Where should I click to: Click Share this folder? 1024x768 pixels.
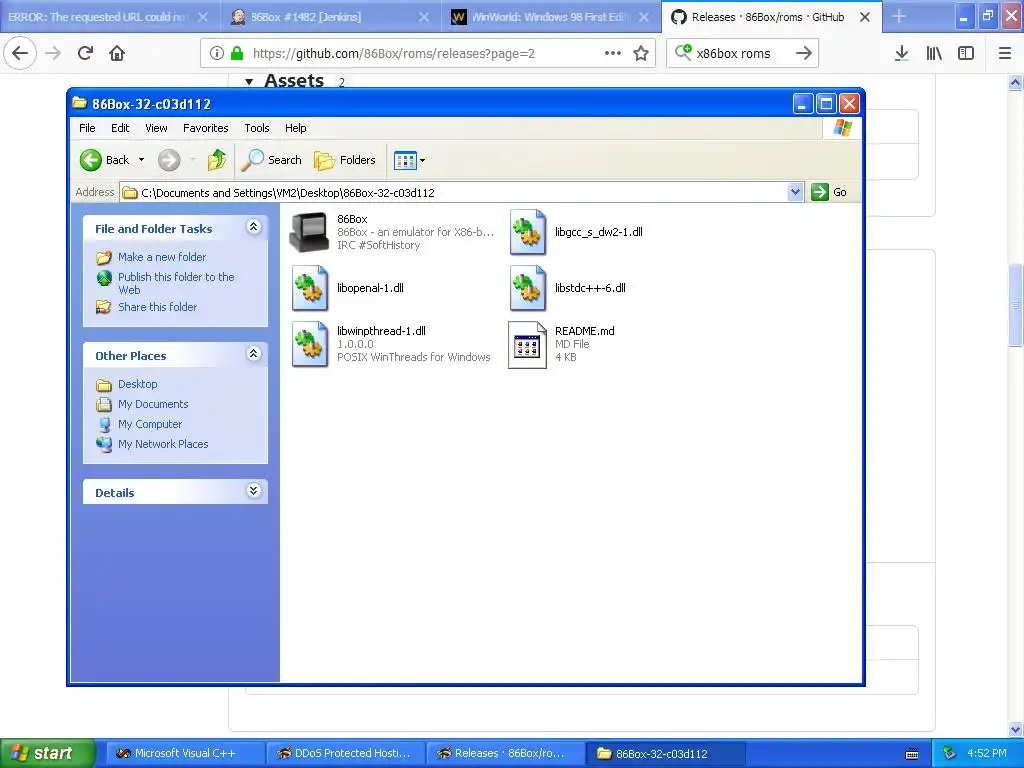click(x=157, y=307)
